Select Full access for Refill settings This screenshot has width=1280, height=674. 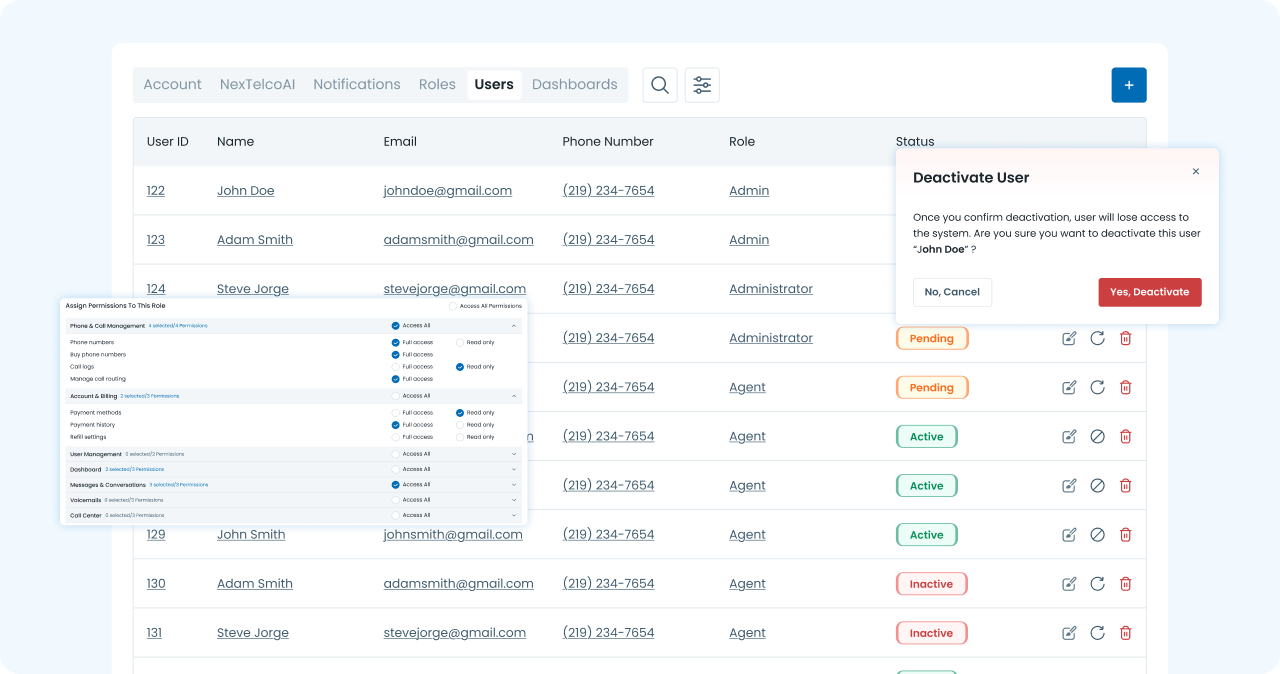pos(396,437)
